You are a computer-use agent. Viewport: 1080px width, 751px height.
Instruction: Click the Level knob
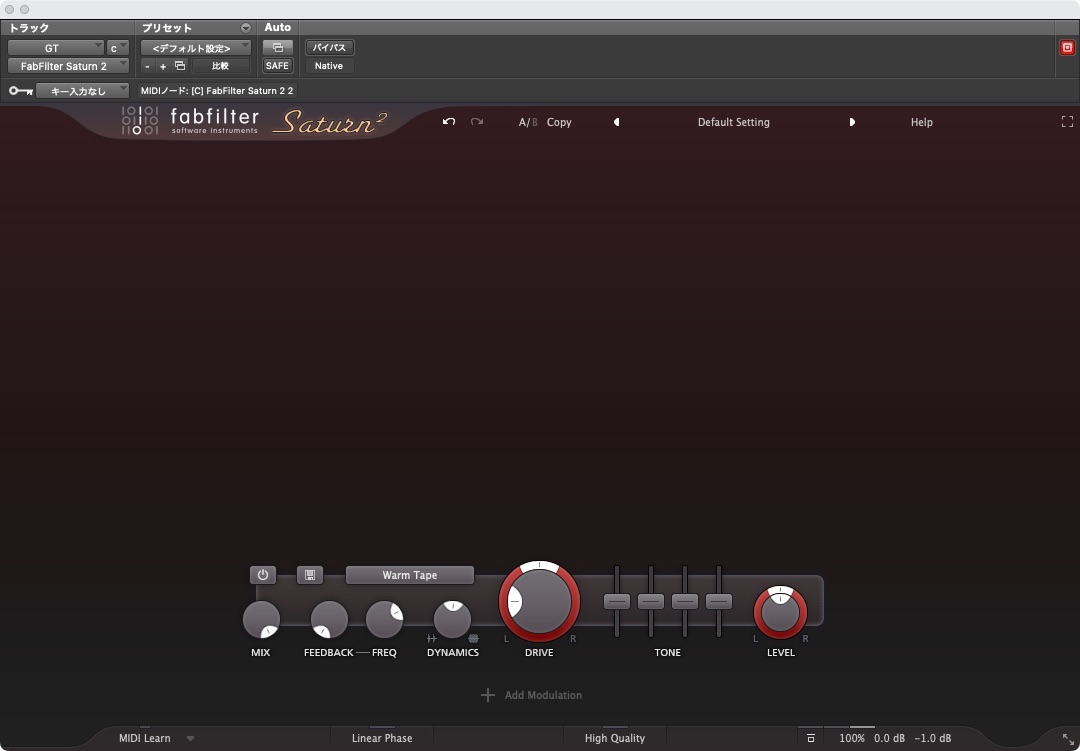pyautogui.click(x=780, y=613)
